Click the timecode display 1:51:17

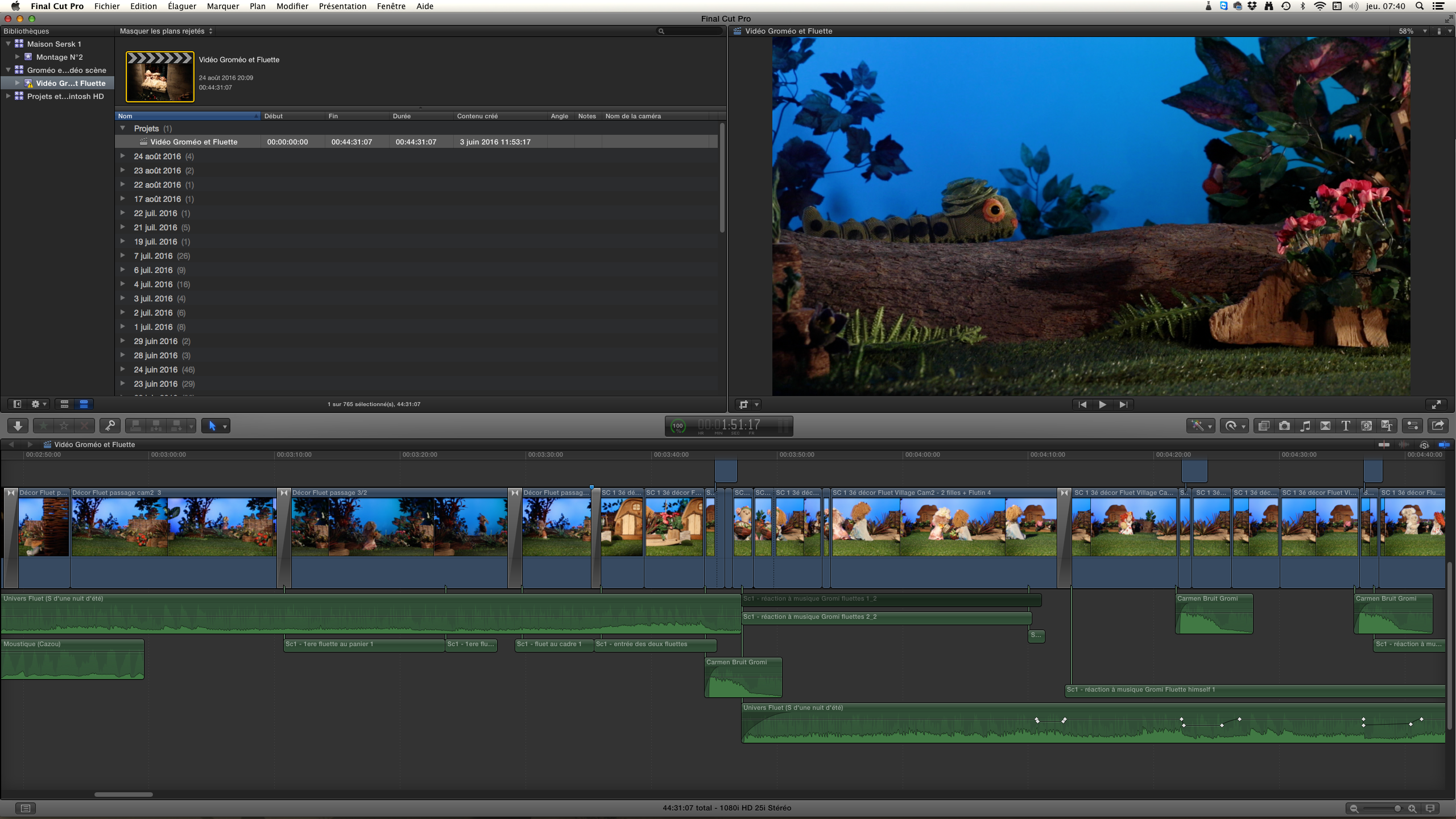tap(729, 425)
